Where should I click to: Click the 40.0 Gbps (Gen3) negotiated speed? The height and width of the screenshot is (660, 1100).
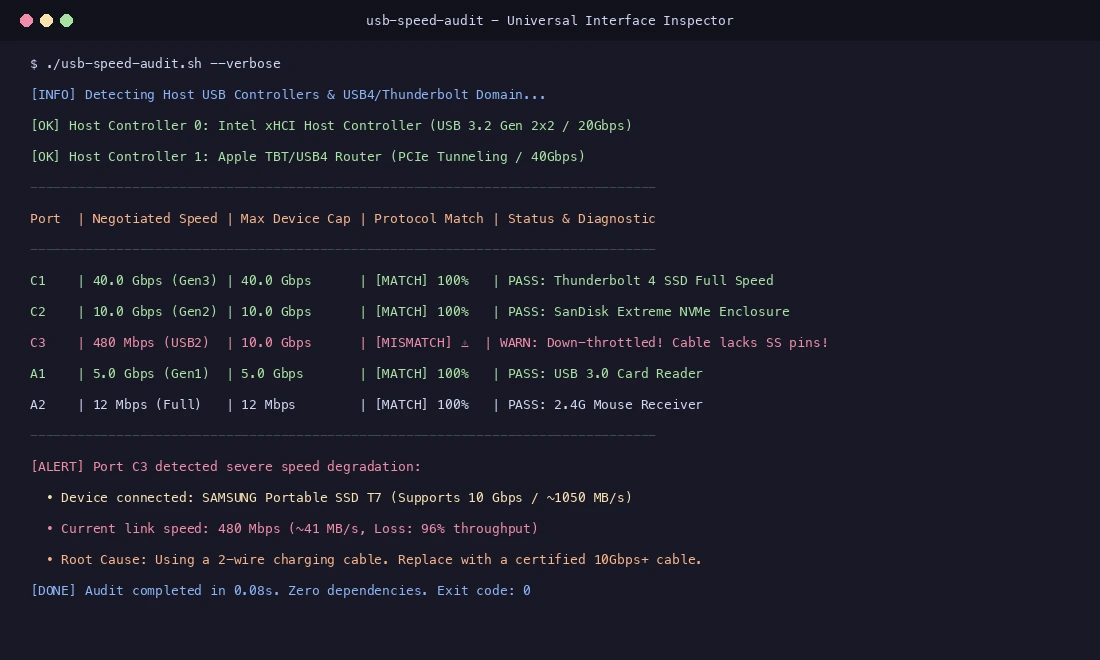tap(154, 280)
